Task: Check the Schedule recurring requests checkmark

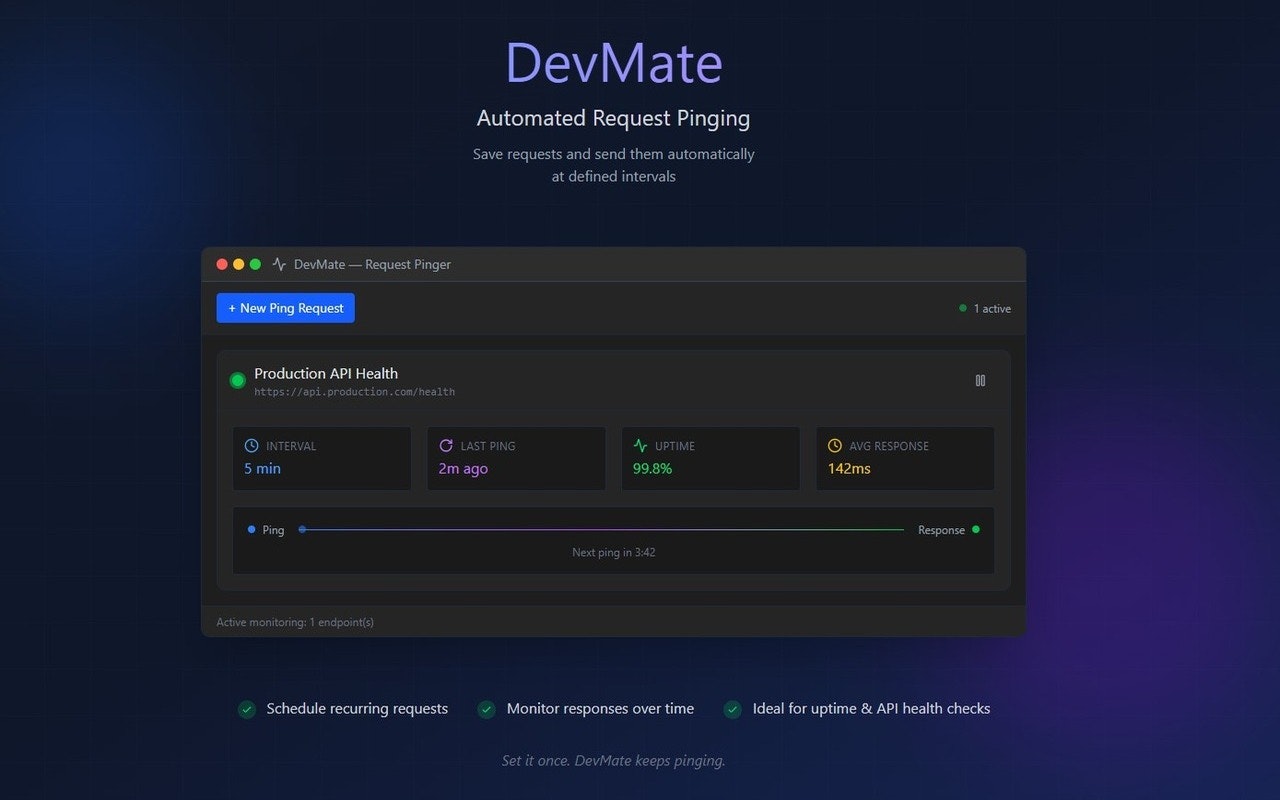Action: tap(247, 709)
